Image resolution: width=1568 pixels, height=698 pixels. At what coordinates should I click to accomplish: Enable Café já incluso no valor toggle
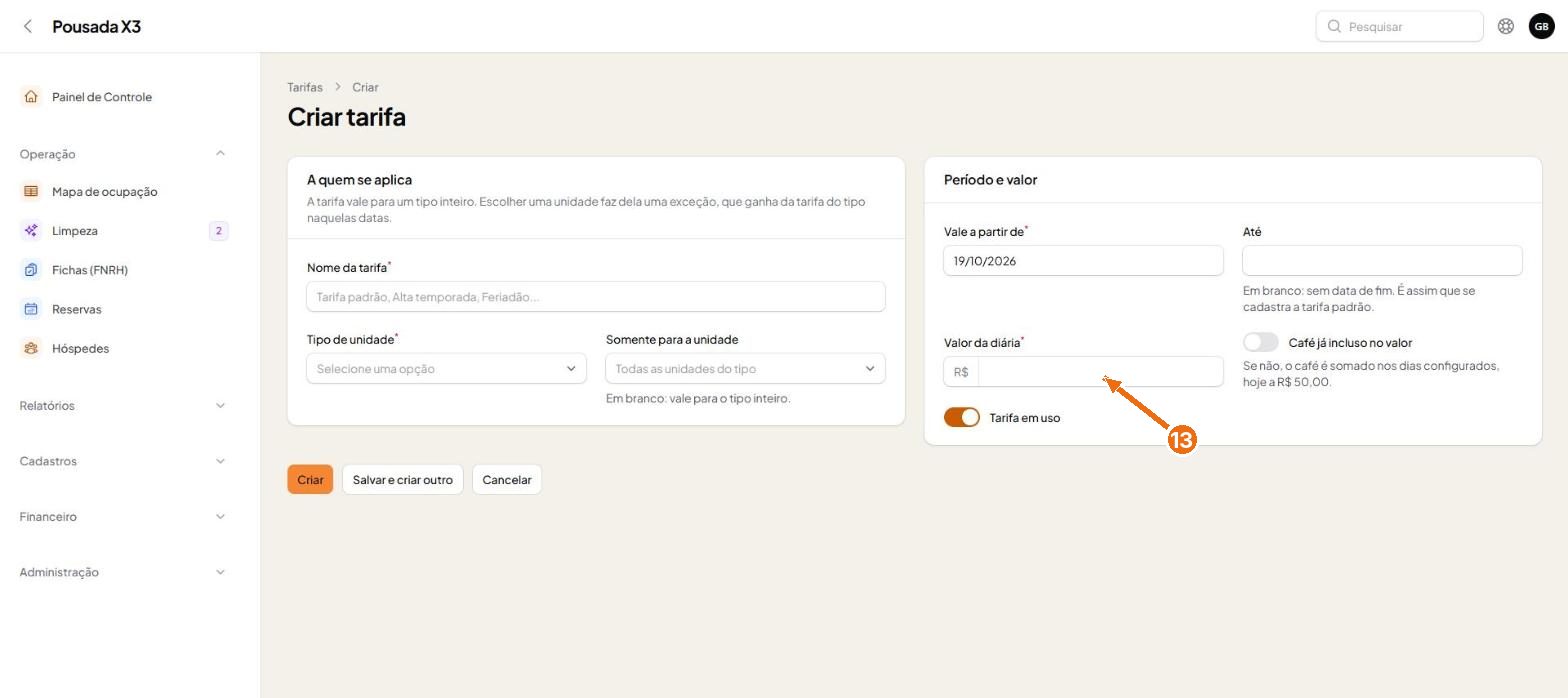[x=1261, y=342]
